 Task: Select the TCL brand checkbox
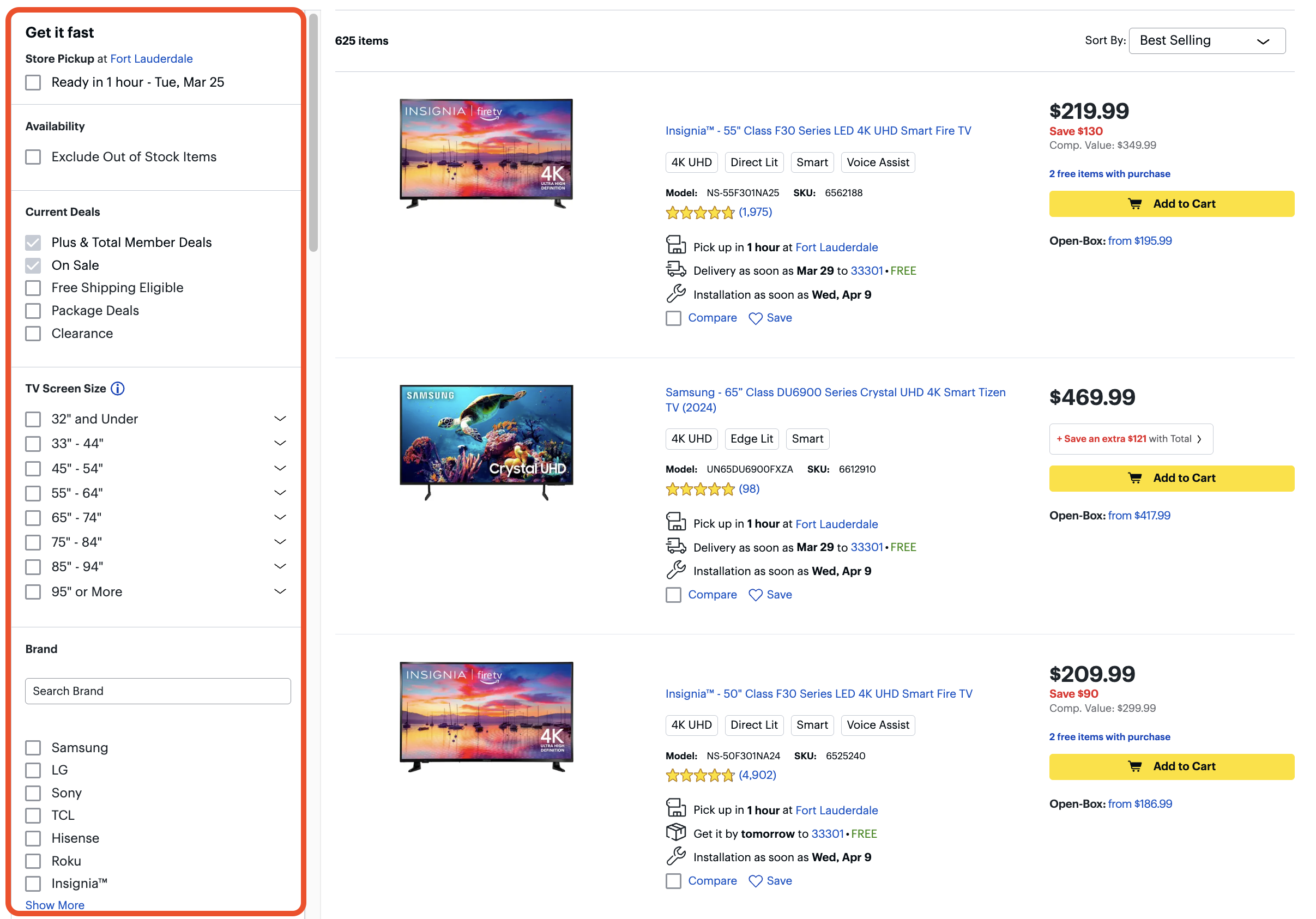click(x=33, y=816)
